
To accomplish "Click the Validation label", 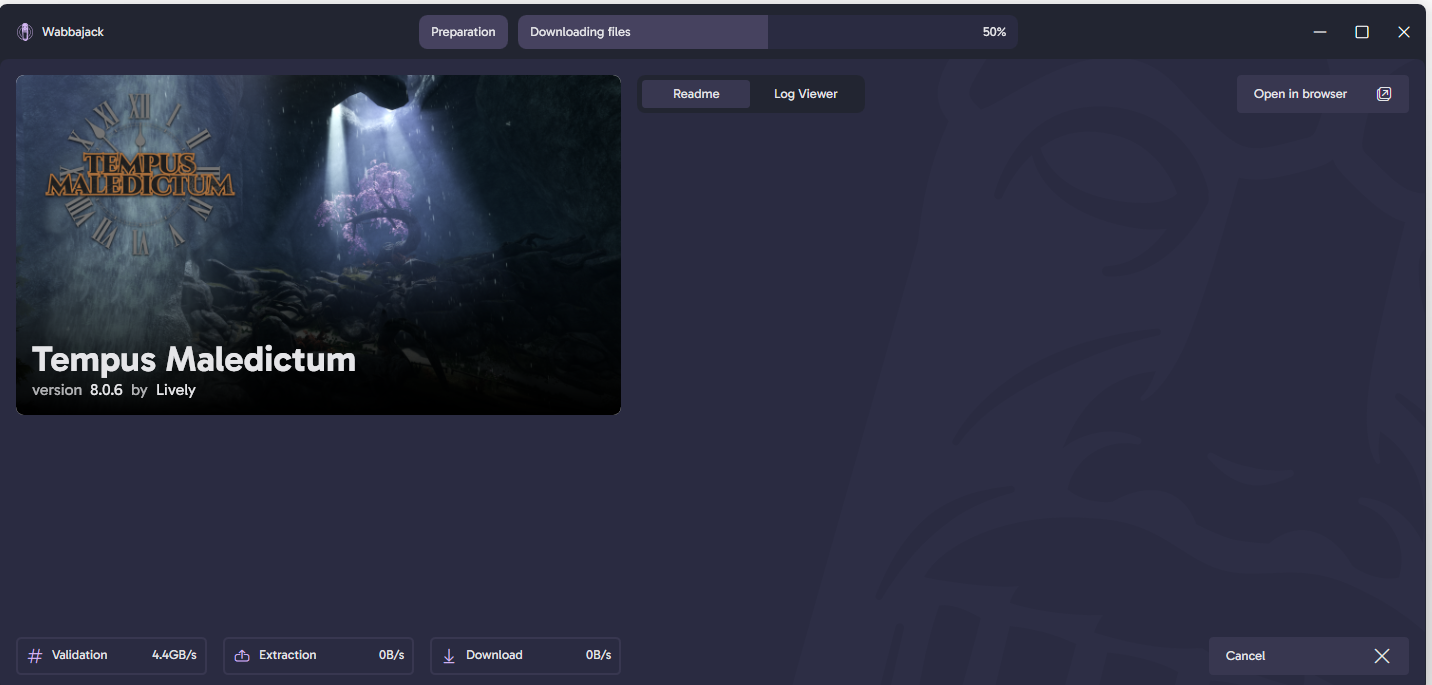I will coord(80,655).
